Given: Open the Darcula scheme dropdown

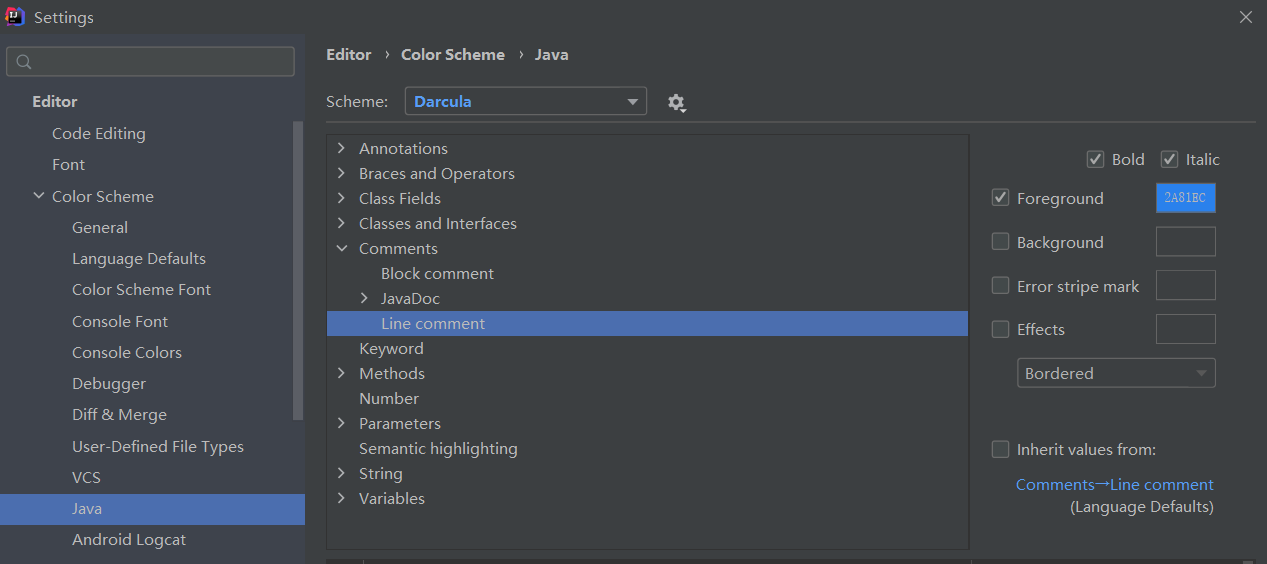Looking at the screenshot, I should (526, 102).
